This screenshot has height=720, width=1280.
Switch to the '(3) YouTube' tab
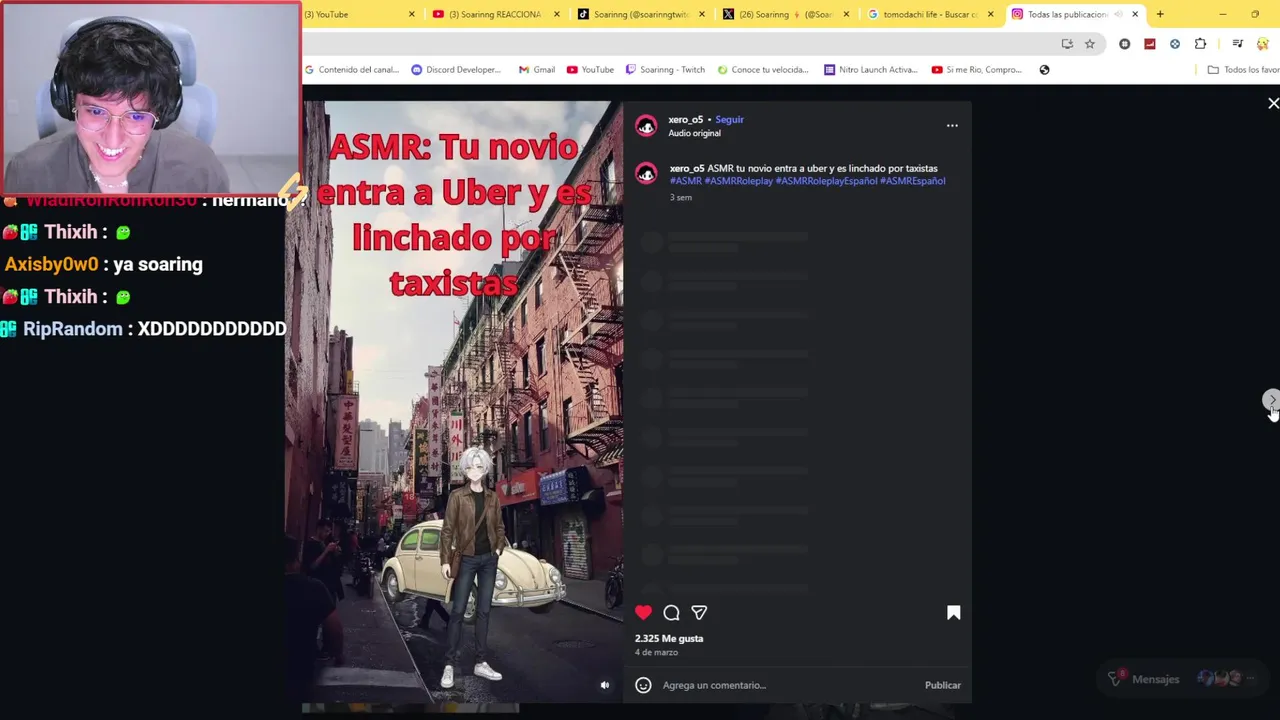tap(350, 14)
